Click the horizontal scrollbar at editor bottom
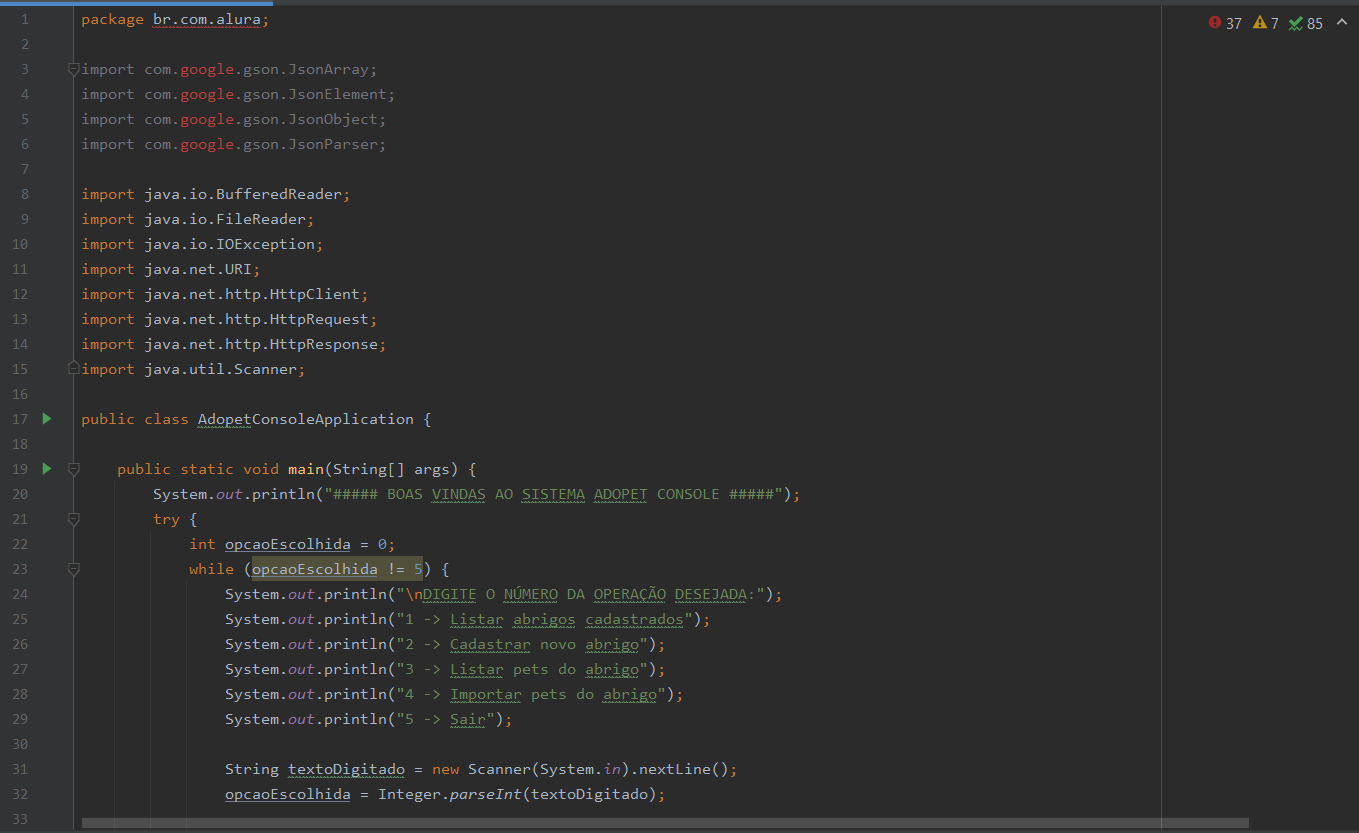The image size is (1359, 833). click(x=665, y=823)
